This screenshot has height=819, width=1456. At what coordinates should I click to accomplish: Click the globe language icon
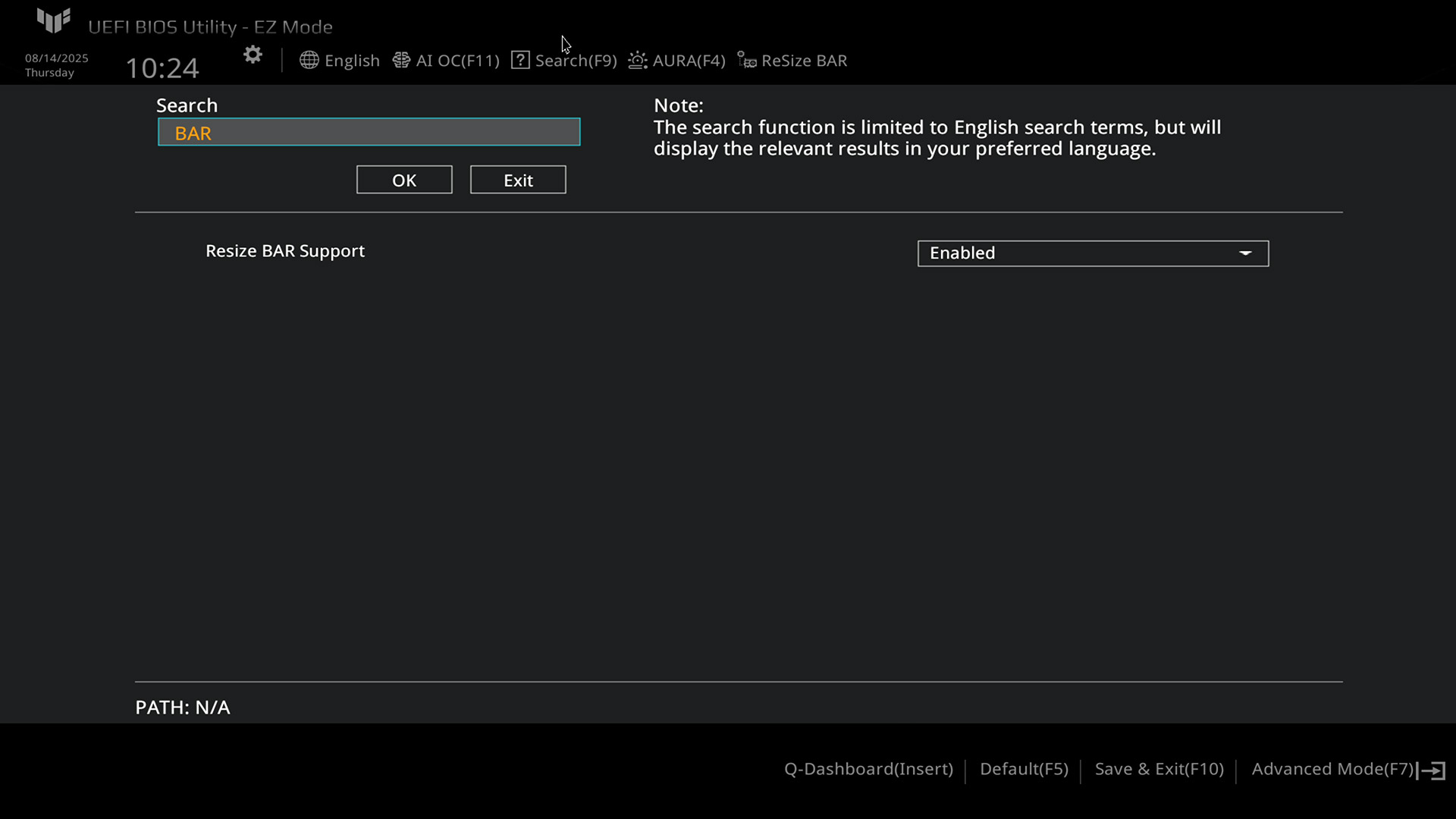point(309,61)
